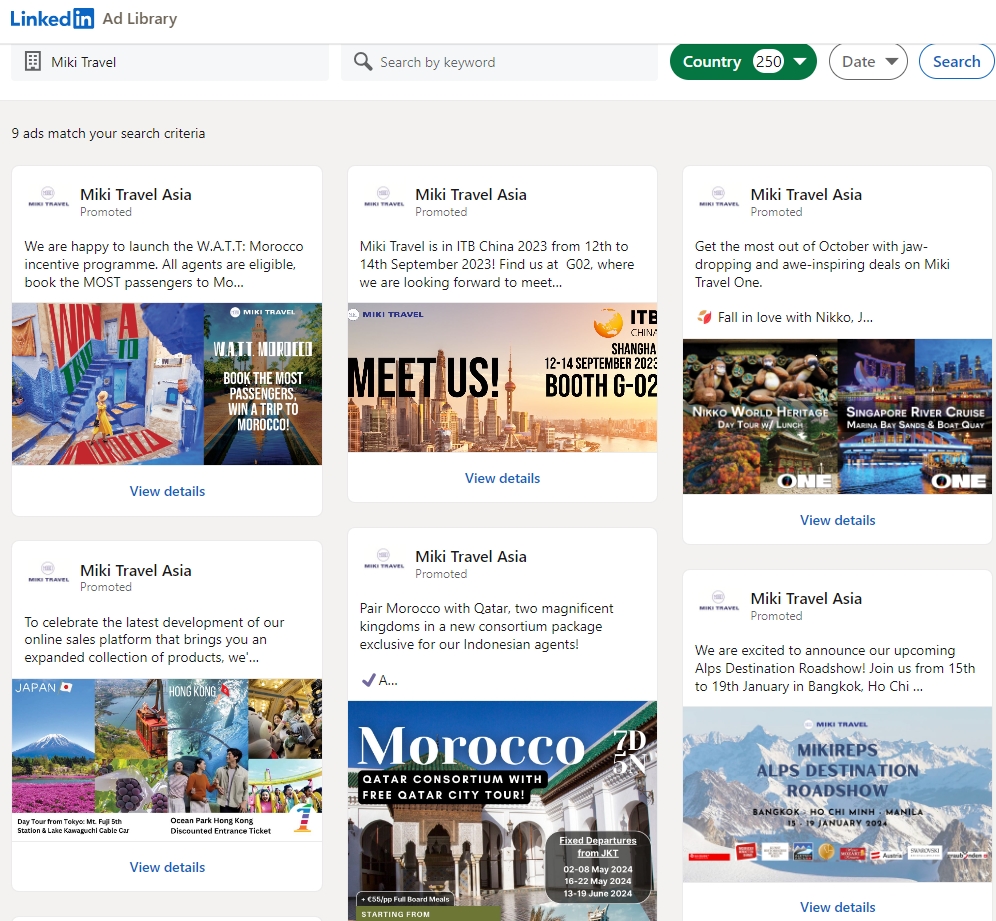Screen dimensions: 996x921
Task: Focus the Search by keyword field
Action: pyautogui.click(x=499, y=62)
